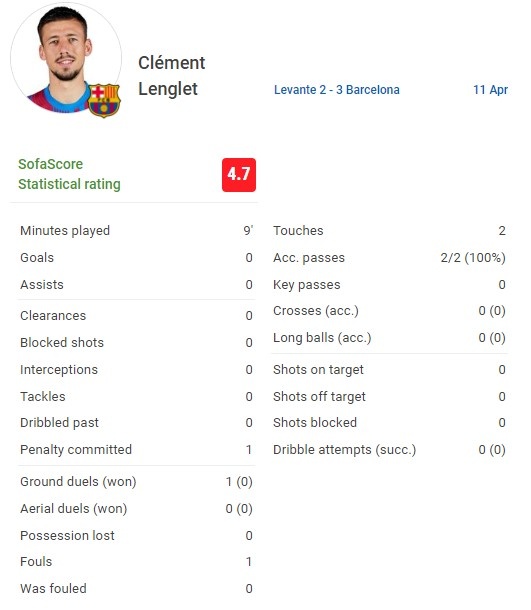Select the Touches stat row
Viewport: 531px width, 610px height.
click(389, 231)
